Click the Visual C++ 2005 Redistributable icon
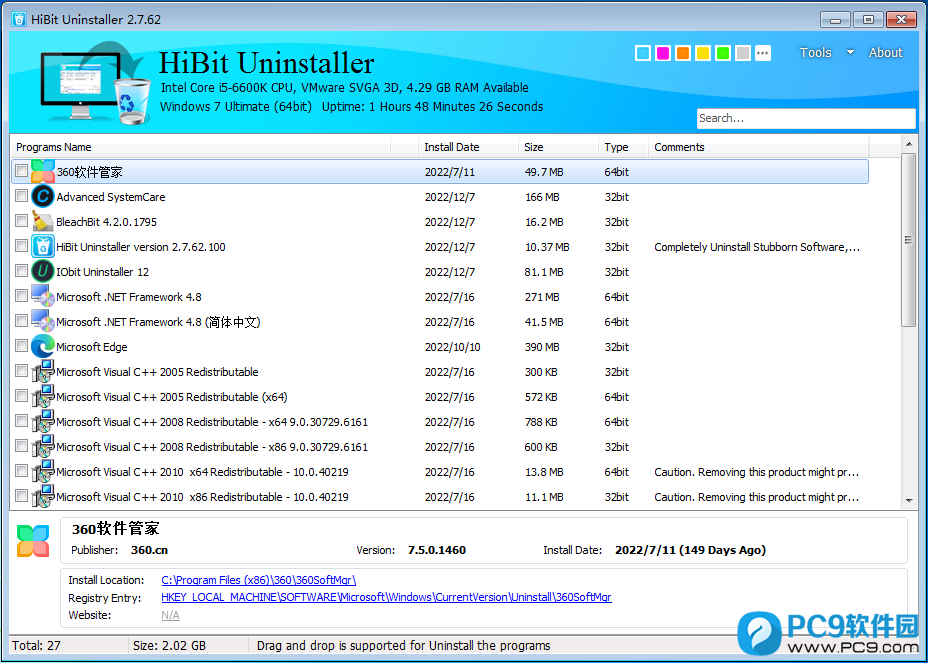 43,372
